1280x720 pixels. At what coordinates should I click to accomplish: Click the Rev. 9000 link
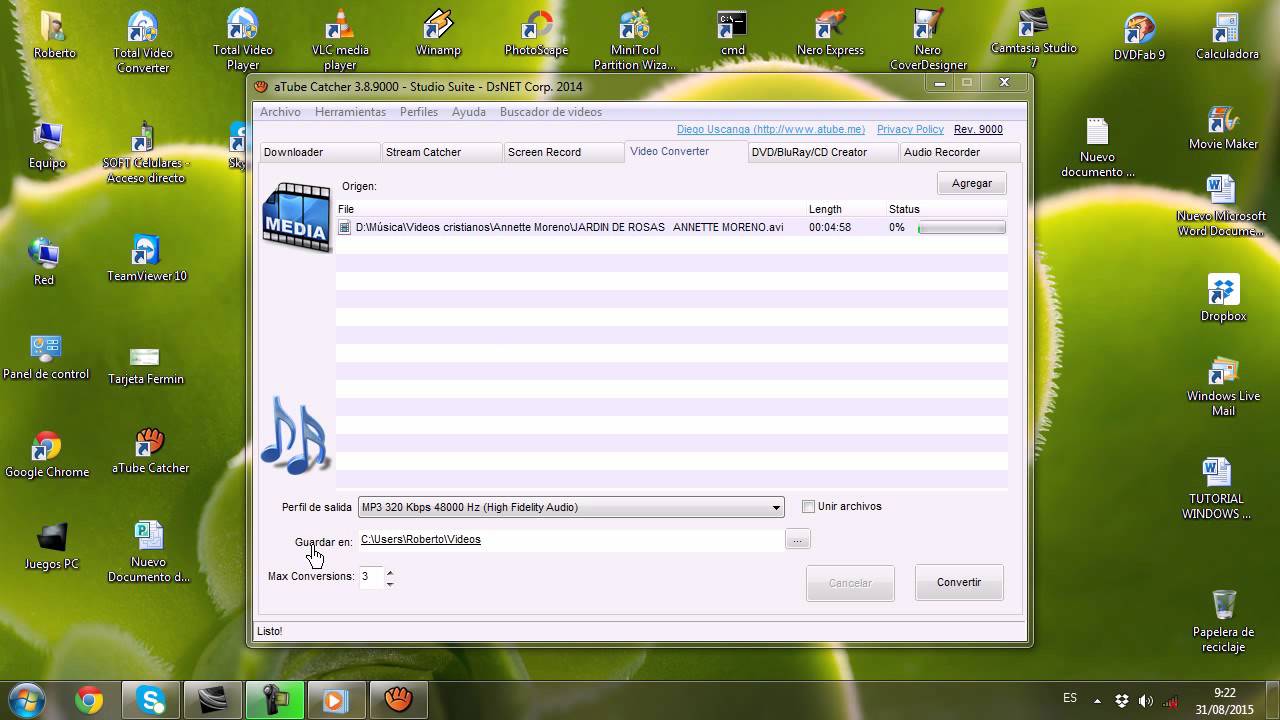click(x=978, y=129)
